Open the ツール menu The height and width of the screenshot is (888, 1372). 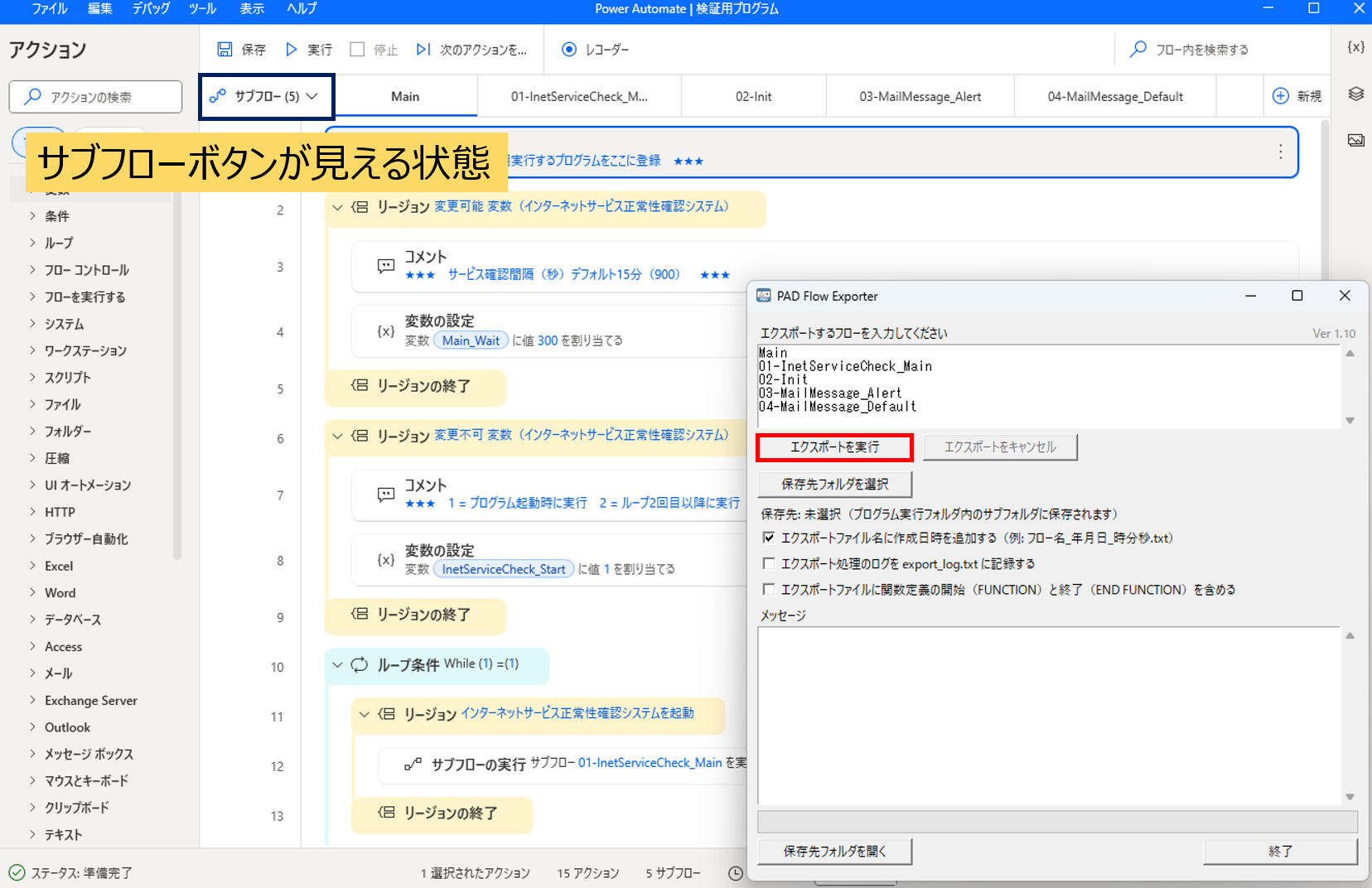click(202, 8)
